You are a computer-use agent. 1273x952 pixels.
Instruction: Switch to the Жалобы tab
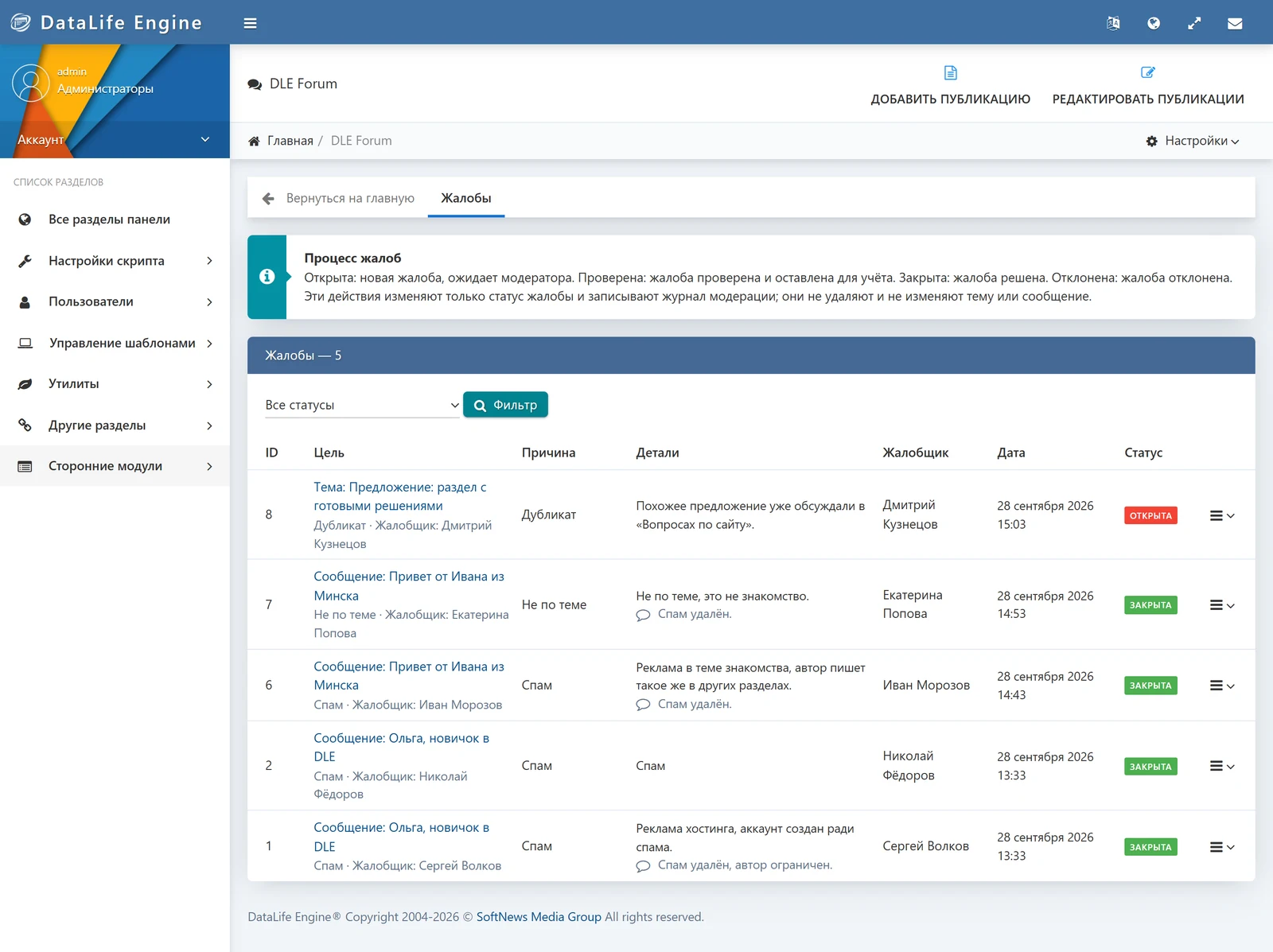[x=466, y=198]
